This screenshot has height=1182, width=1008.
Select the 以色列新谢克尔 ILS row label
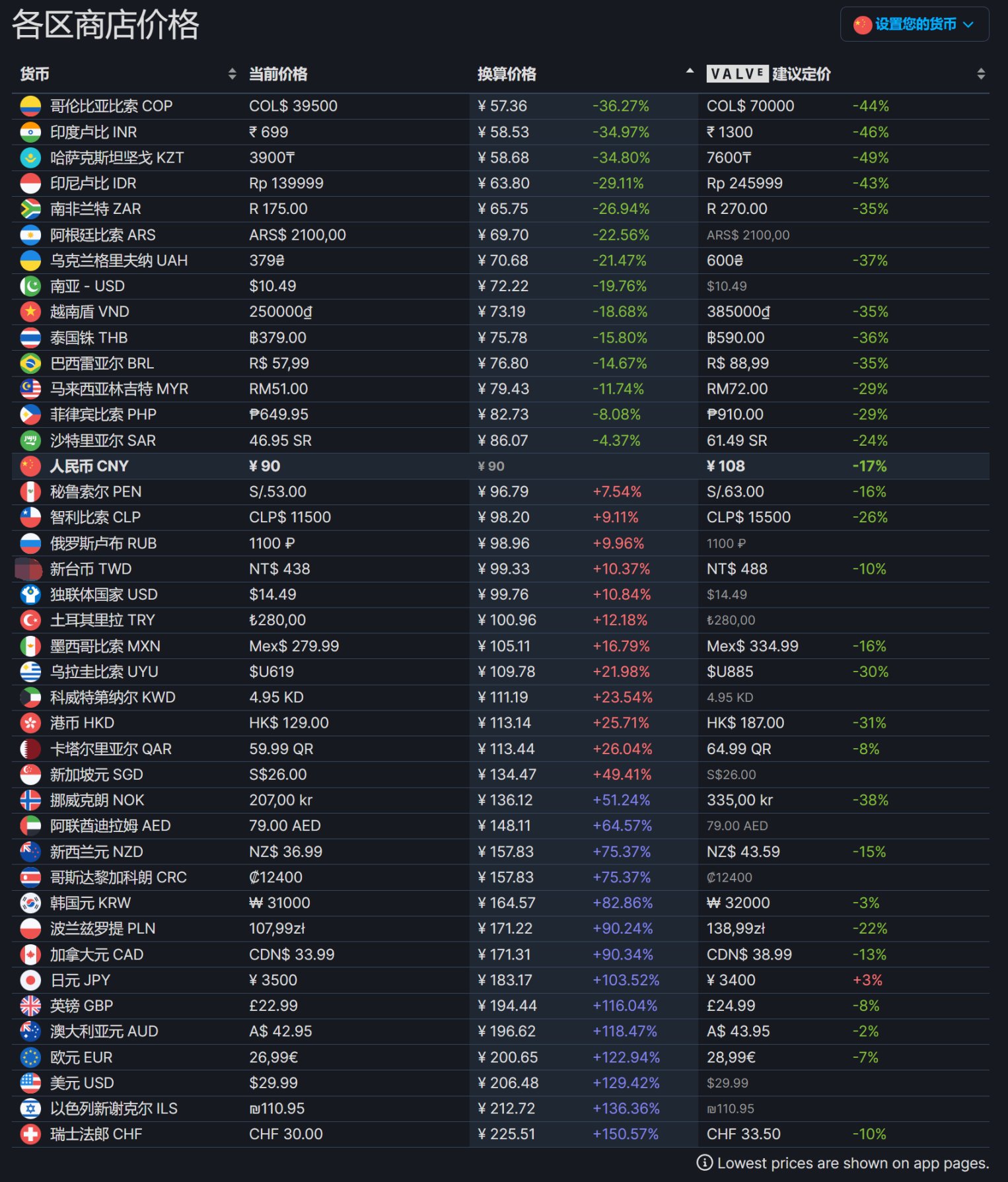tap(114, 1109)
